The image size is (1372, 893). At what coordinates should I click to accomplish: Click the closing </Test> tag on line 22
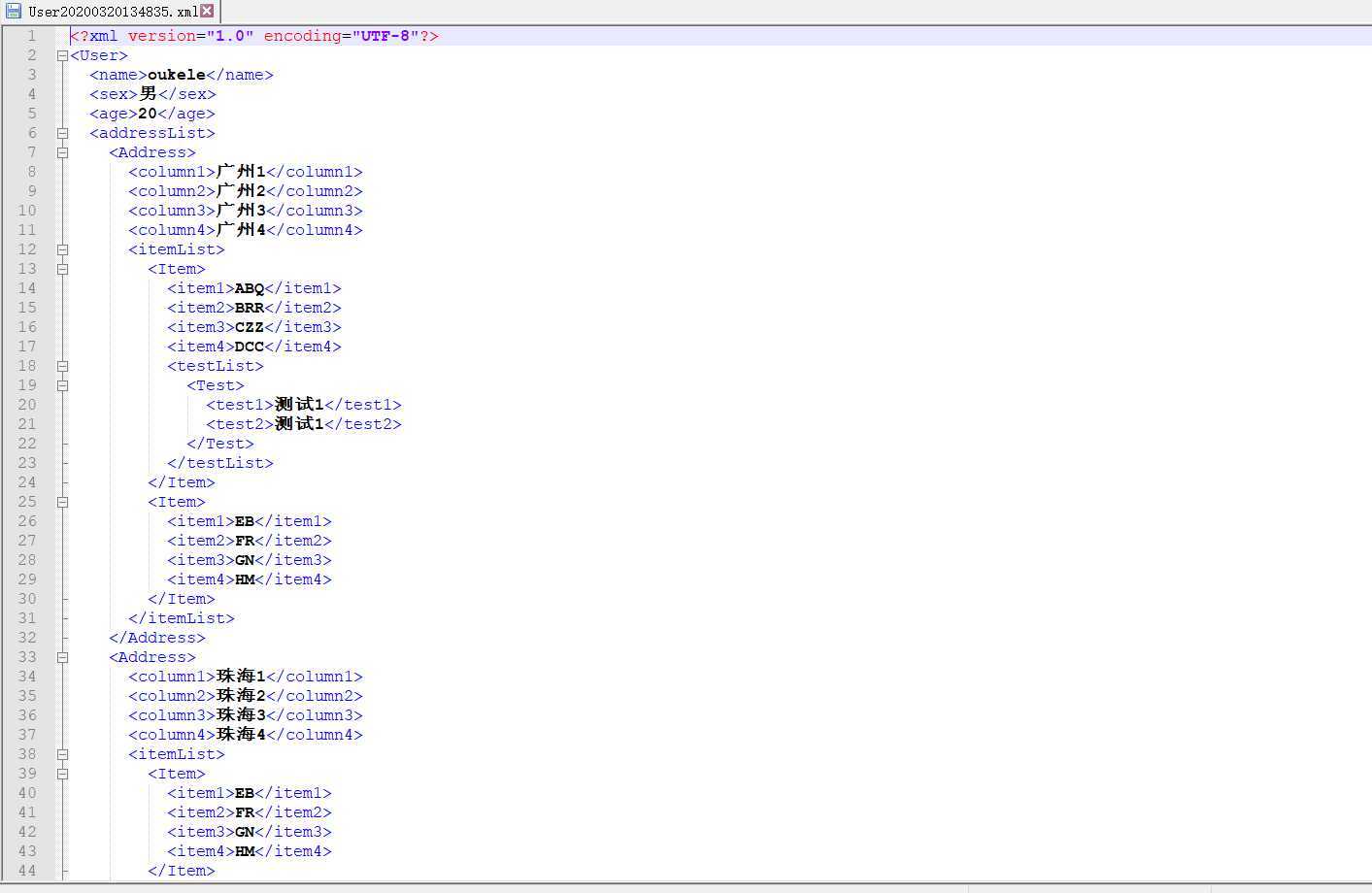pos(220,444)
